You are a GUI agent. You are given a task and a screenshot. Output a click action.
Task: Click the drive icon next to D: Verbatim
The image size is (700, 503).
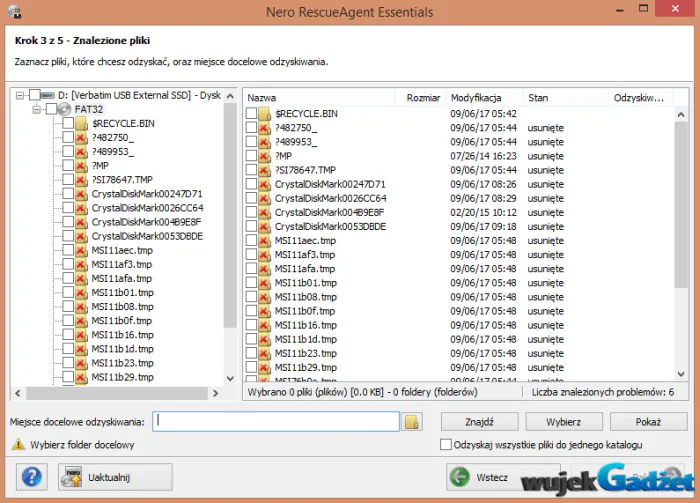[48, 95]
